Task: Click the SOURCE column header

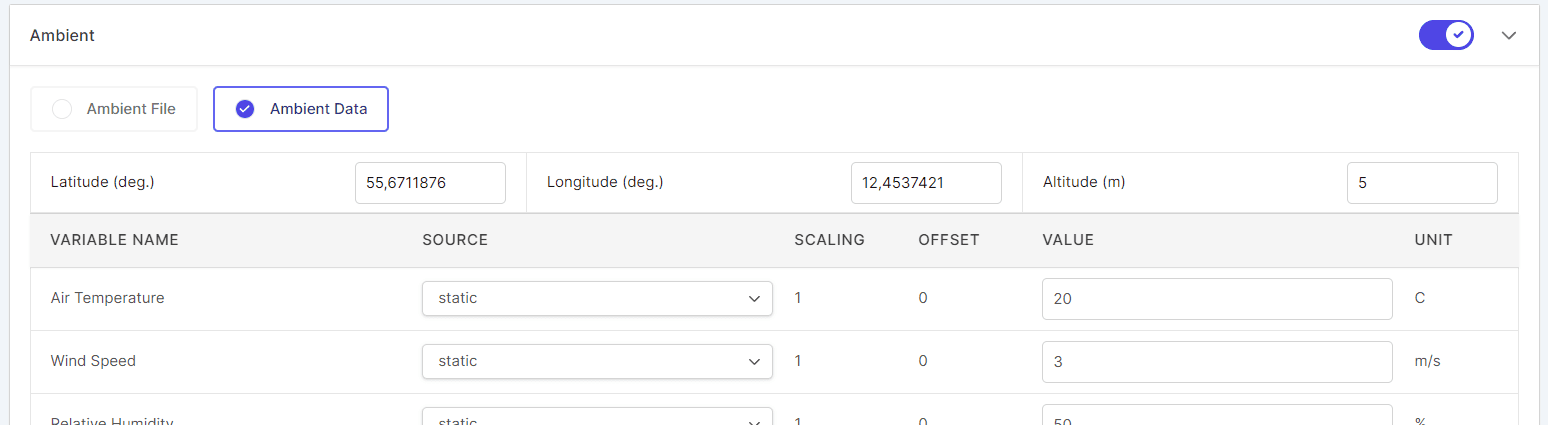Action: pos(455,240)
